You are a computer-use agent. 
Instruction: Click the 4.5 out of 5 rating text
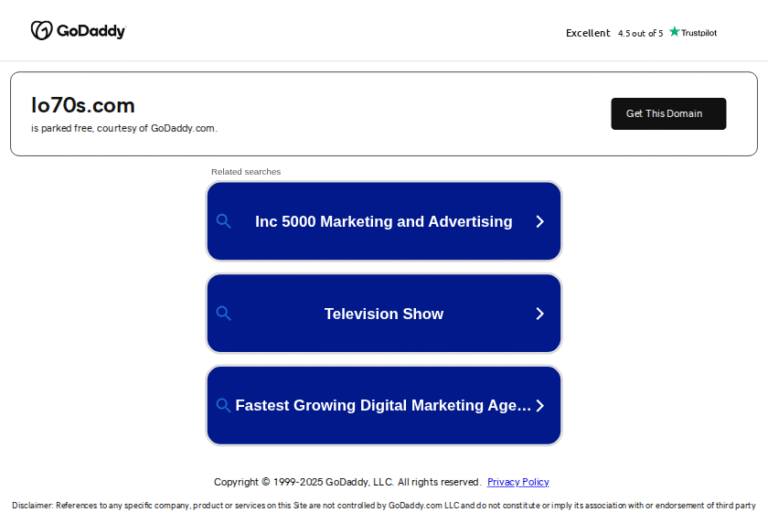[640, 33]
